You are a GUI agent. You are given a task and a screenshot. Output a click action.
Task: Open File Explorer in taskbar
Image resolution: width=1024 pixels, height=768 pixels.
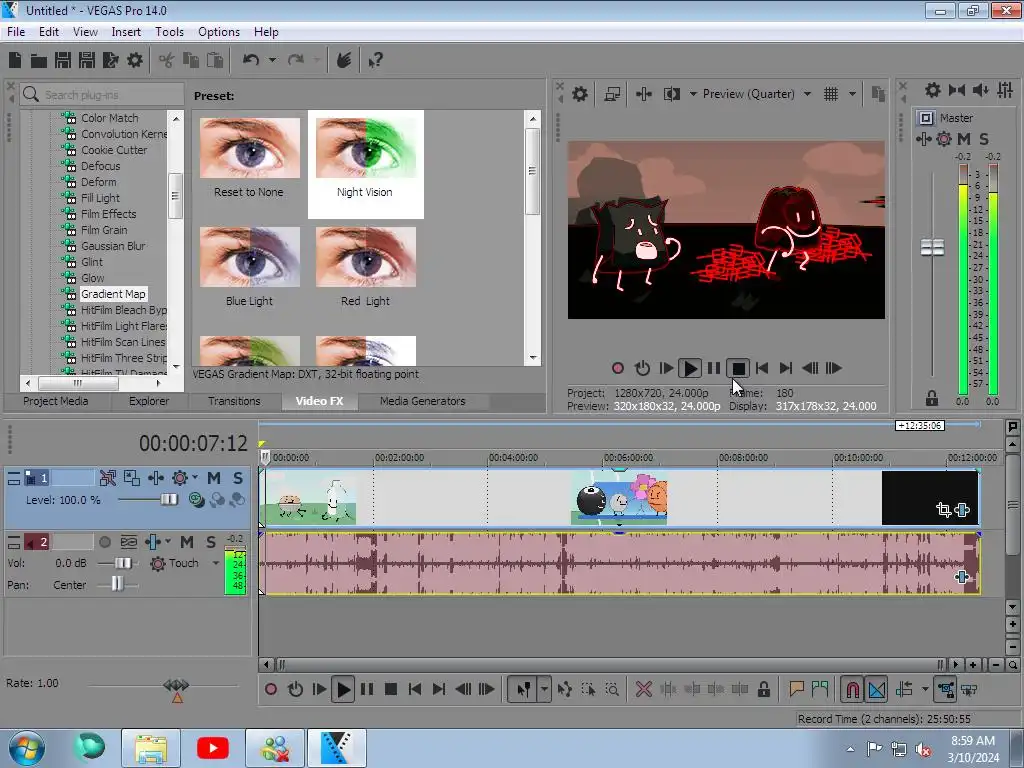click(x=151, y=748)
